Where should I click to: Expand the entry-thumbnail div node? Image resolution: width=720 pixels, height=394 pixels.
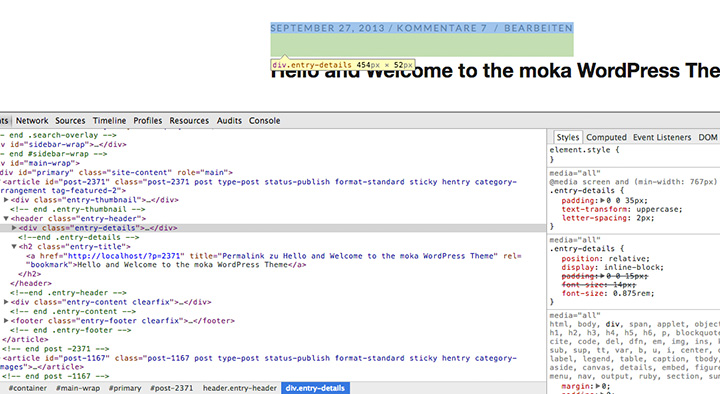point(6,200)
